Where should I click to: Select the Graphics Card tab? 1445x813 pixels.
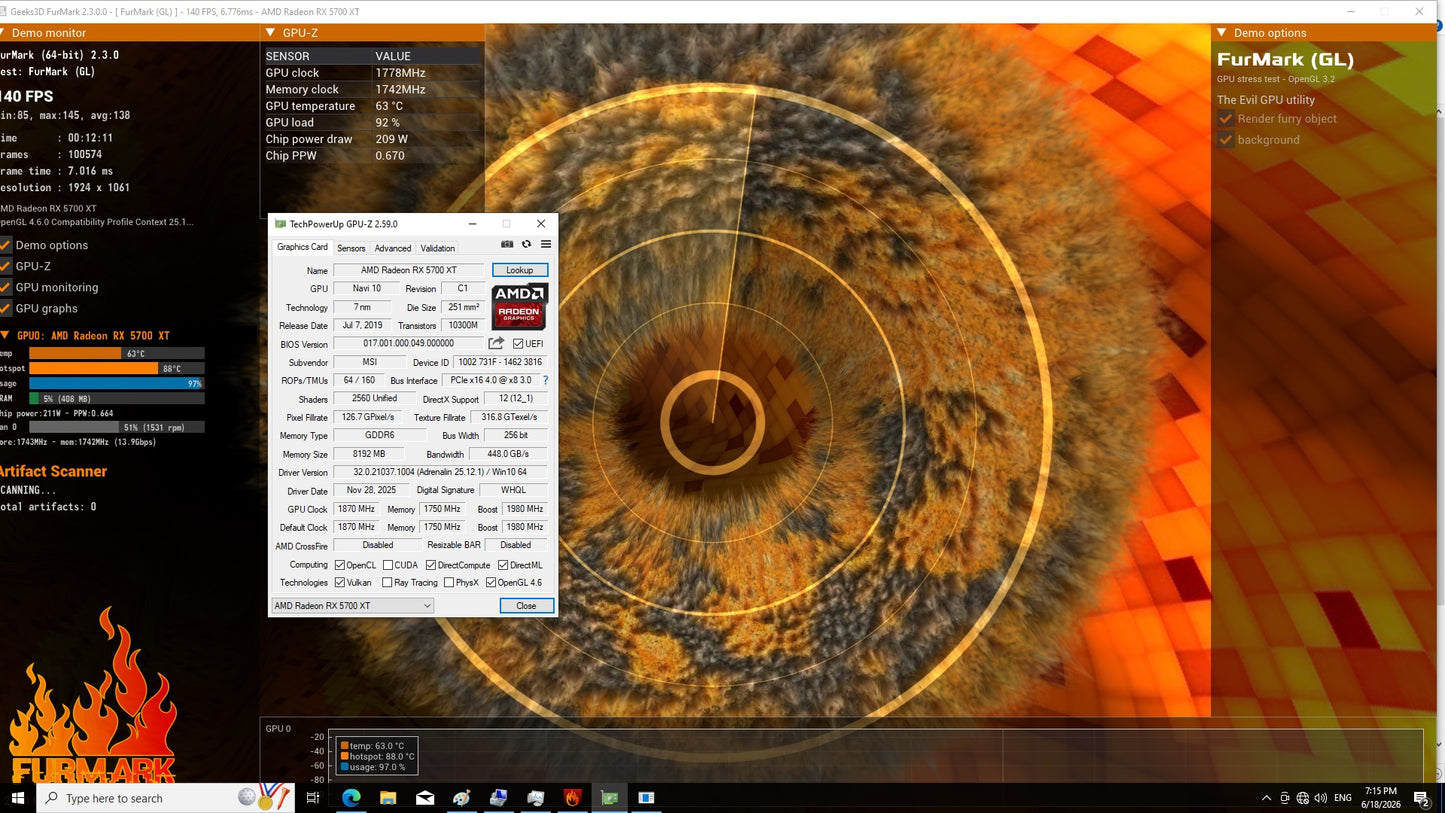pos(302,247)
